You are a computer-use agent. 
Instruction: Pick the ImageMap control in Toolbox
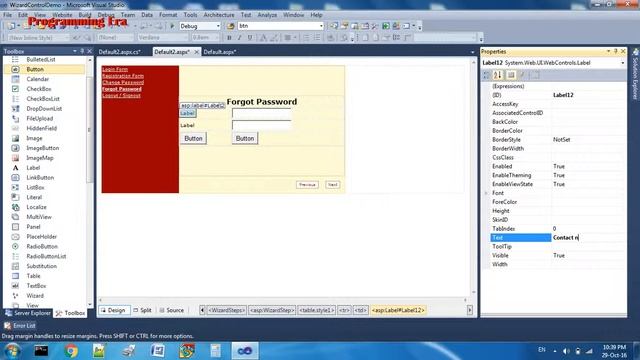click(44, 158)
